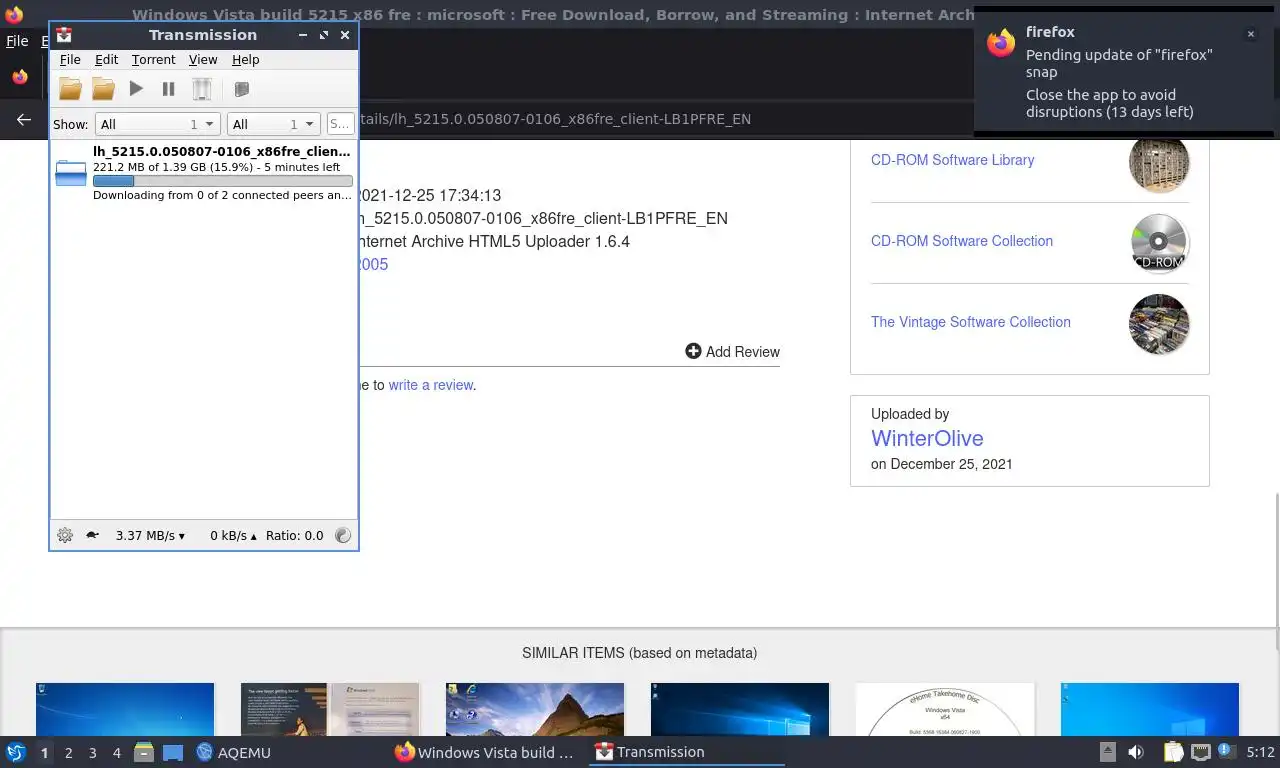
Task: Click the Transmission title bar app icon
Action: pyautogui.click(x=64, y=35)
